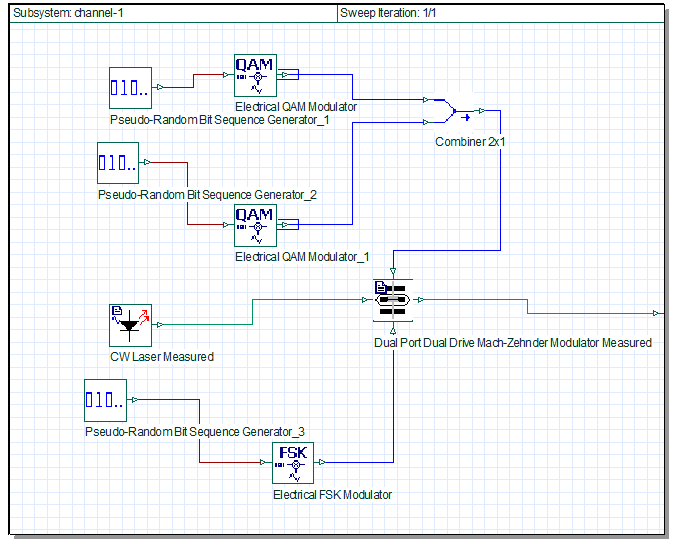This screenshot has height=542, width=674.
Task: Select the Pseudo-Random Bit Sequence Generator_1 block icon
Action: tap(130, 88)
